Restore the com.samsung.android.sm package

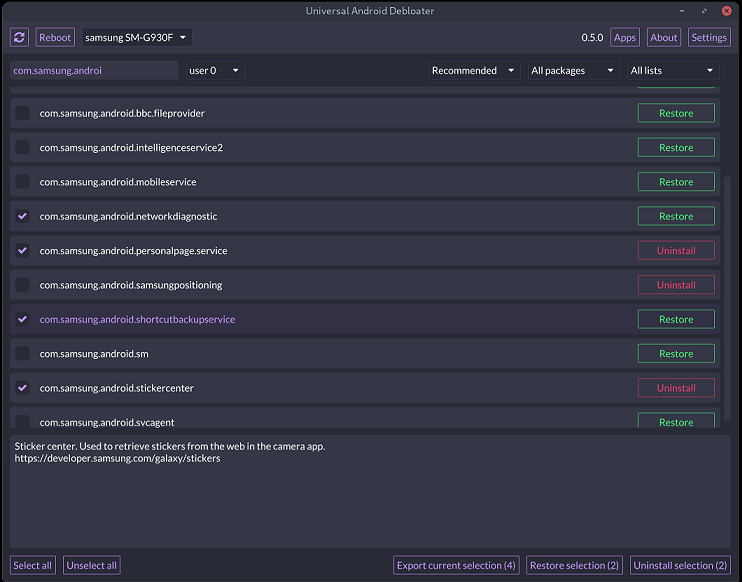click(676, 353)
